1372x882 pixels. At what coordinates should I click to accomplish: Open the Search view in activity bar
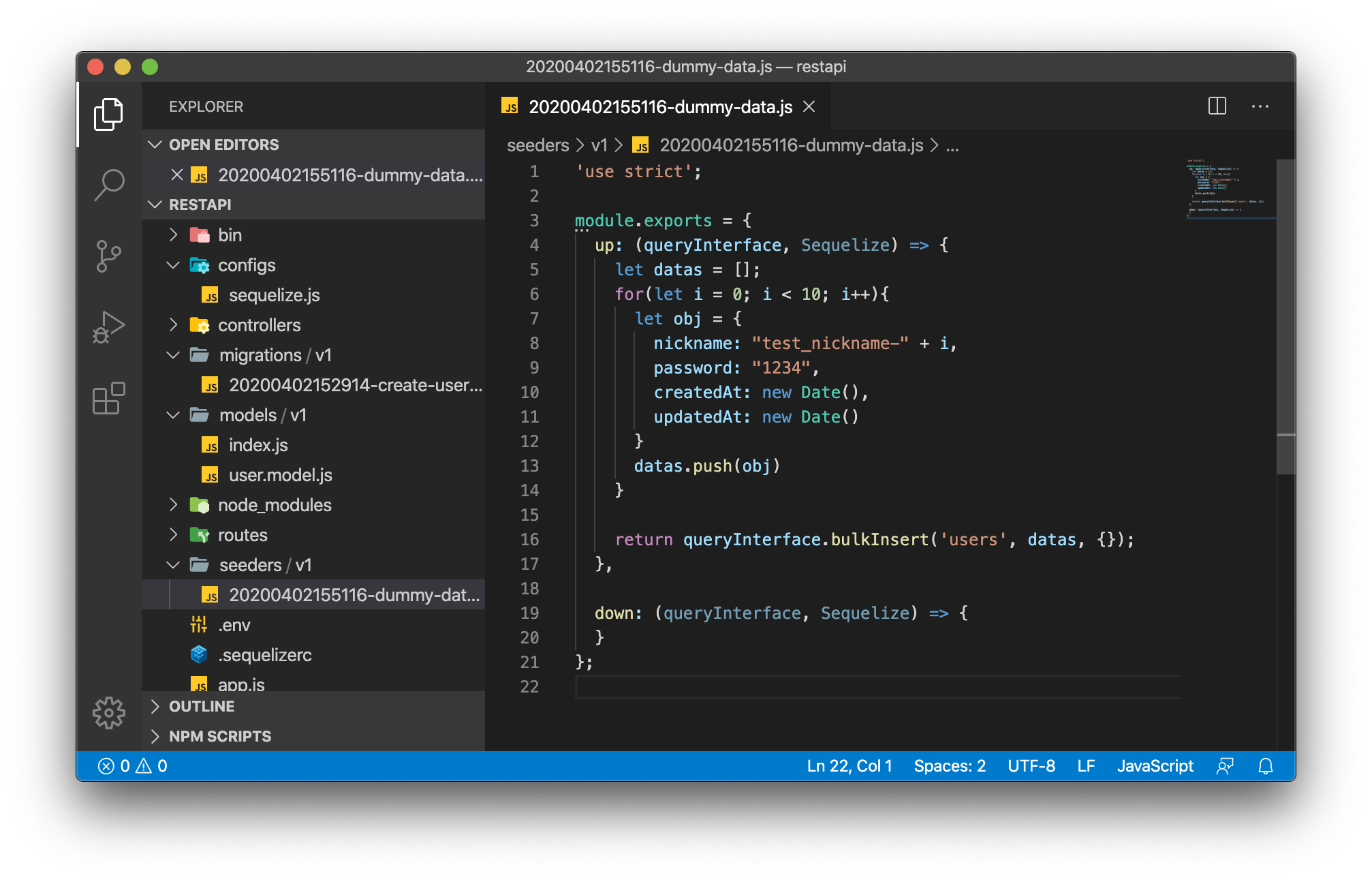coord(109,184)
